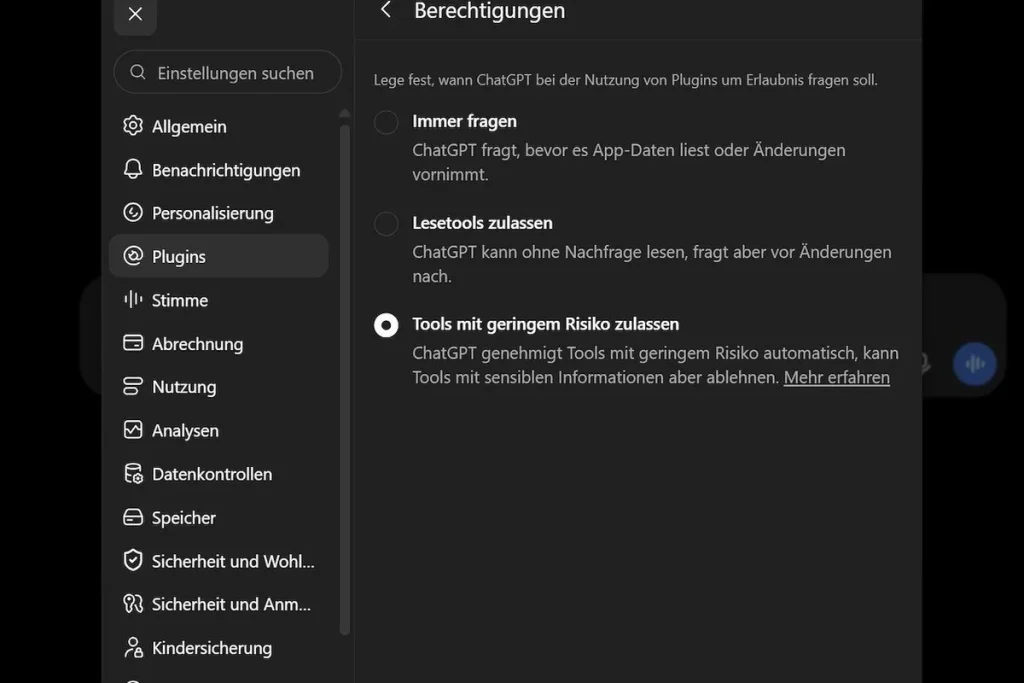This screenshot has height=683, width=1024.
Task: Open Abrechnung settings section
Action: [219, 343]
